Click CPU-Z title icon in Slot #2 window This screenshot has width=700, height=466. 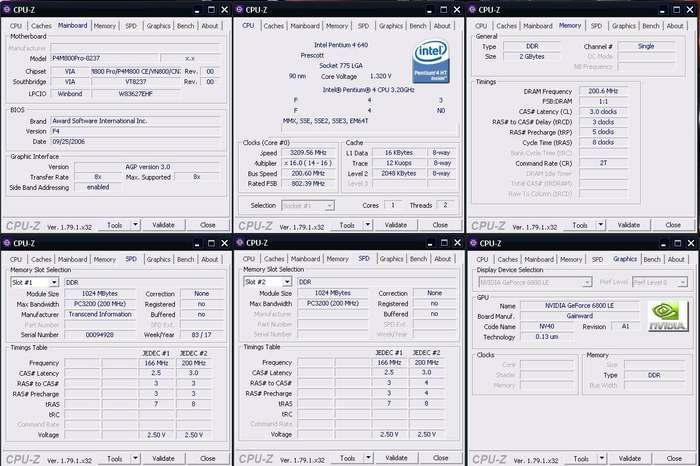pyautogui.click(x=240, y=242)
